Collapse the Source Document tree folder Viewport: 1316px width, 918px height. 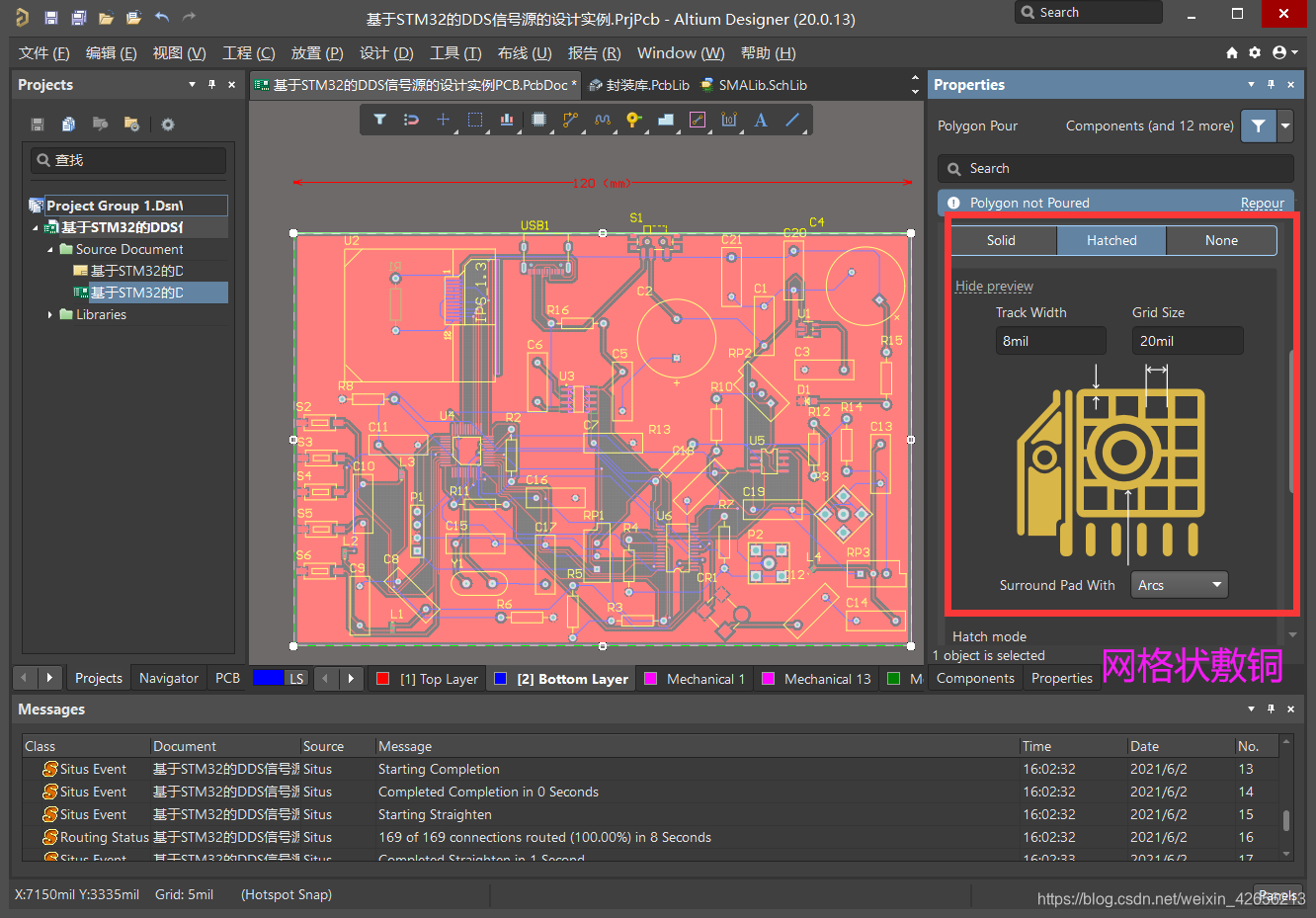point(50,249)
